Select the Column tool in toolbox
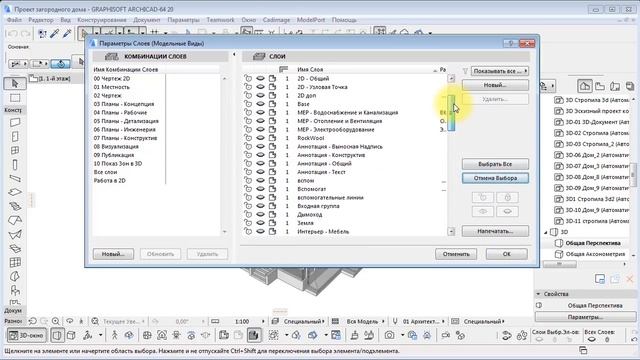The image size is (640, 360). tap(15, 164)
